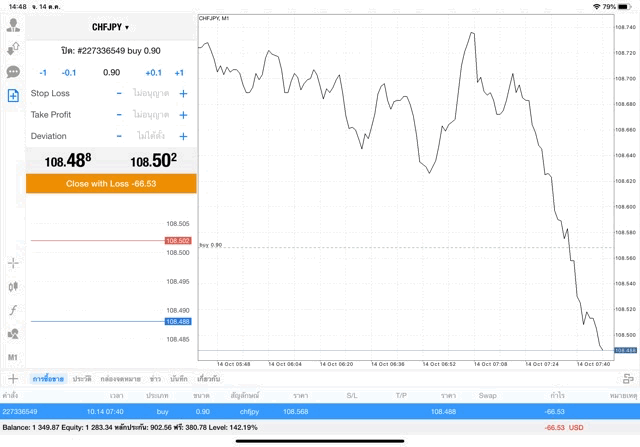Switch to the ประวัติ history tab
This screenshot has height=447, width=640.
[81, 379]
